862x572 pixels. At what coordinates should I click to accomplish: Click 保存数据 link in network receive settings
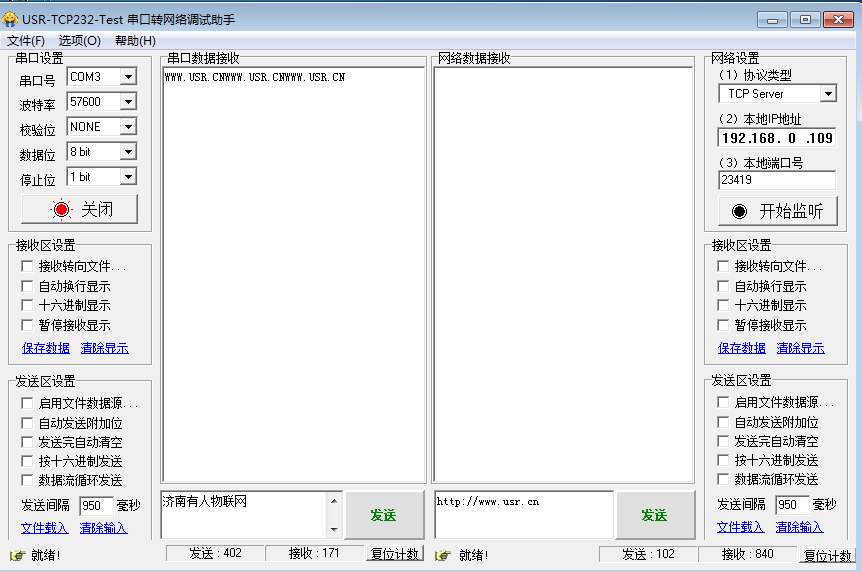point(742,348)
